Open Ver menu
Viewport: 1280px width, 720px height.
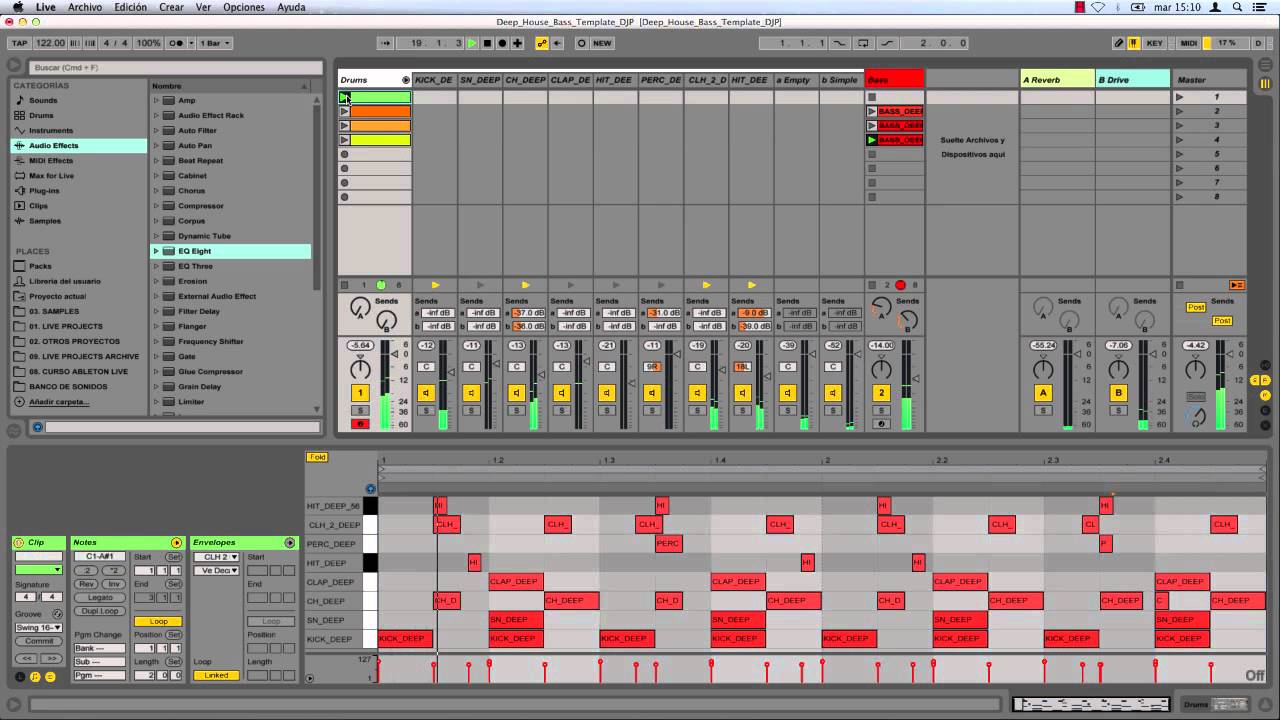click(x=203, y=7)
